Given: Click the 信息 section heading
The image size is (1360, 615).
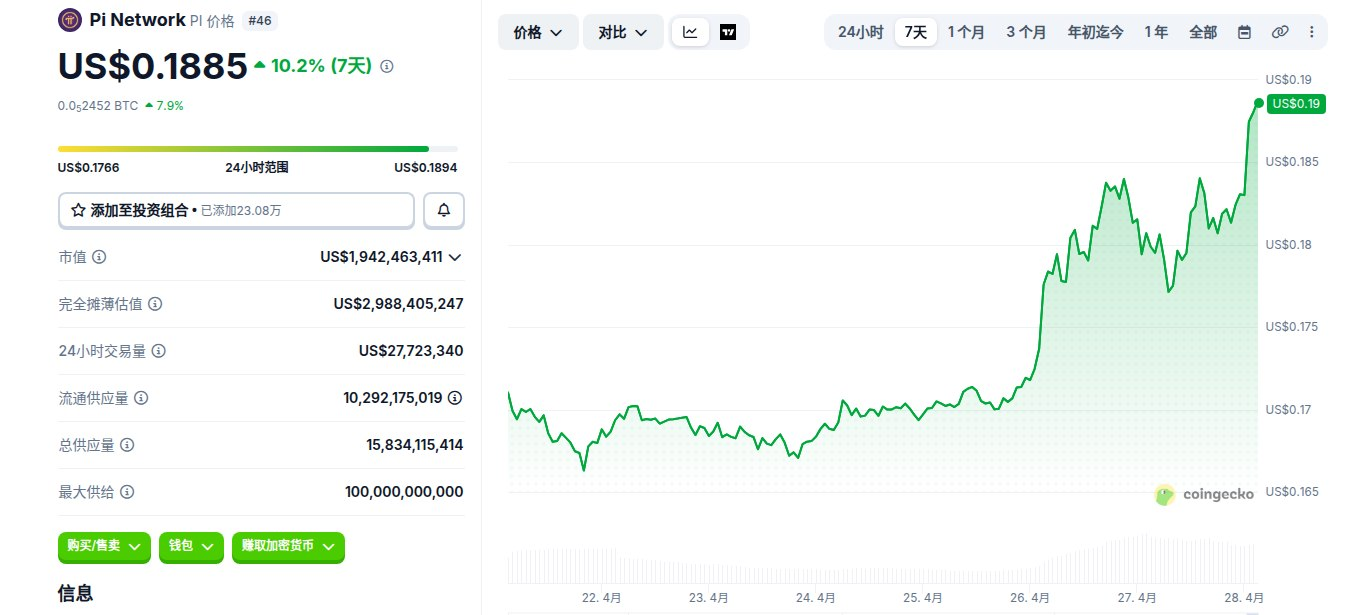Looking at the screenshot, I should tap(76, 593).
